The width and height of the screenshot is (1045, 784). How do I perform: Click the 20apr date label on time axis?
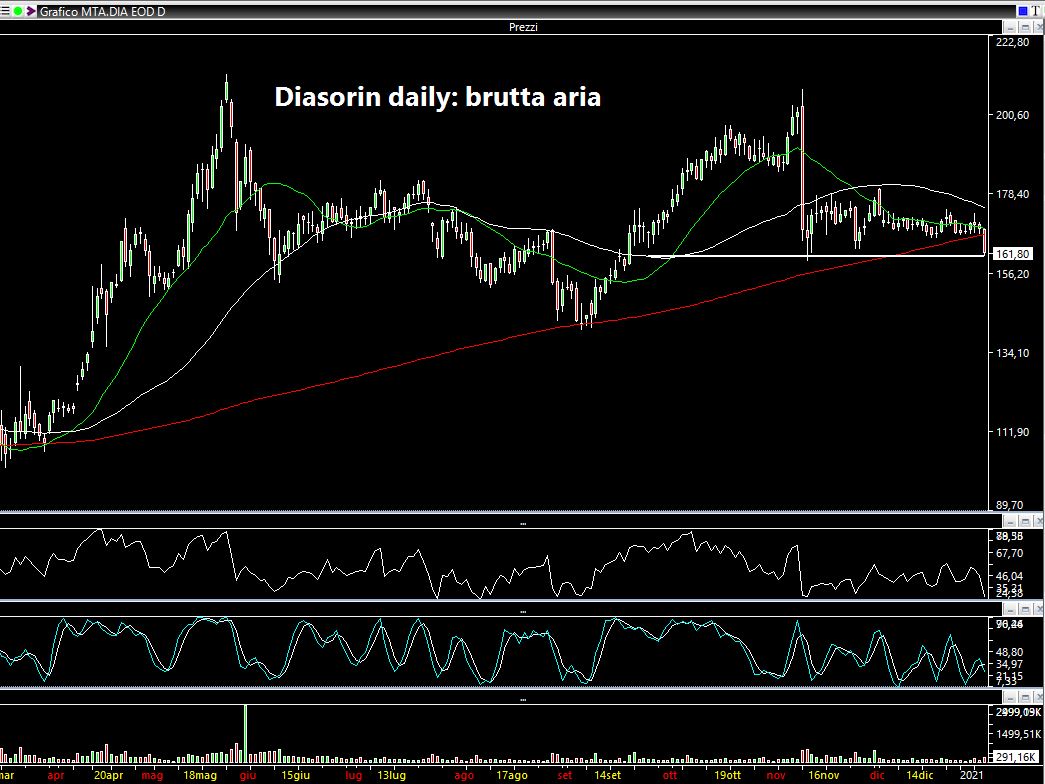click(x=109, y=775)
